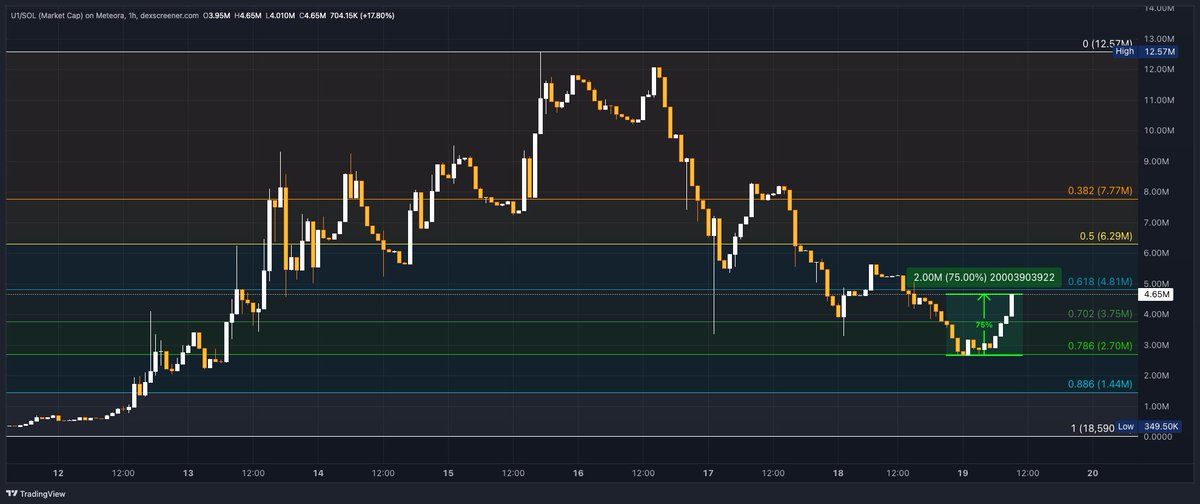Screen dimensions: 1200x504
Task: Click date label 14 on time axis
Action: click(x=318, y=473)
